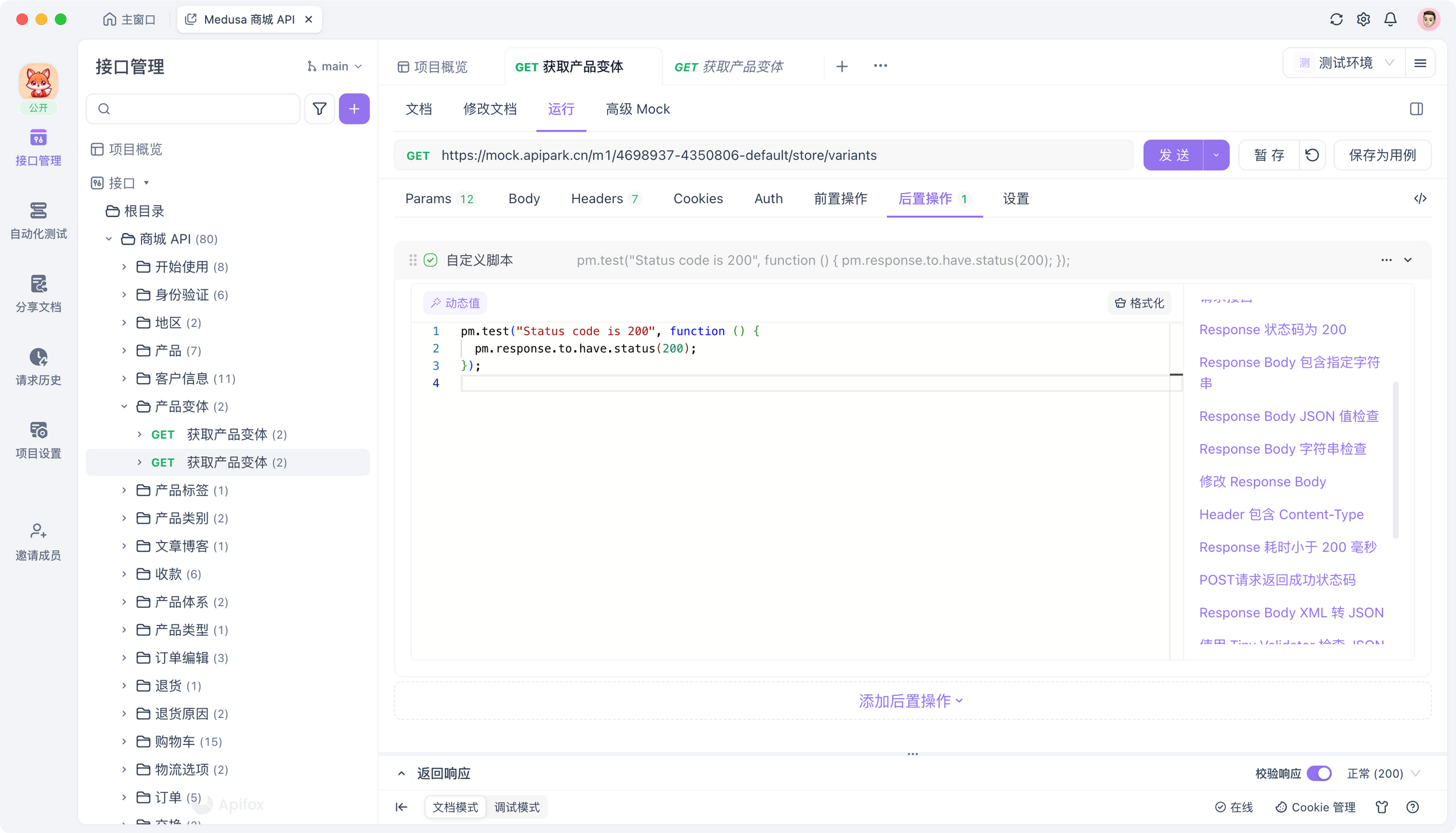Open the 高级 Mock tab
This screenshot has width=1456, height=833.
click(638, 109)
